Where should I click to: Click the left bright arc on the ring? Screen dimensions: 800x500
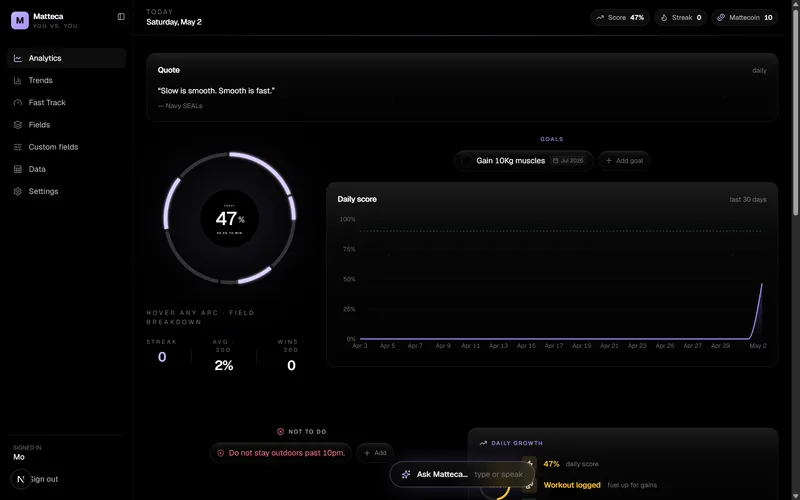point(171,203)
